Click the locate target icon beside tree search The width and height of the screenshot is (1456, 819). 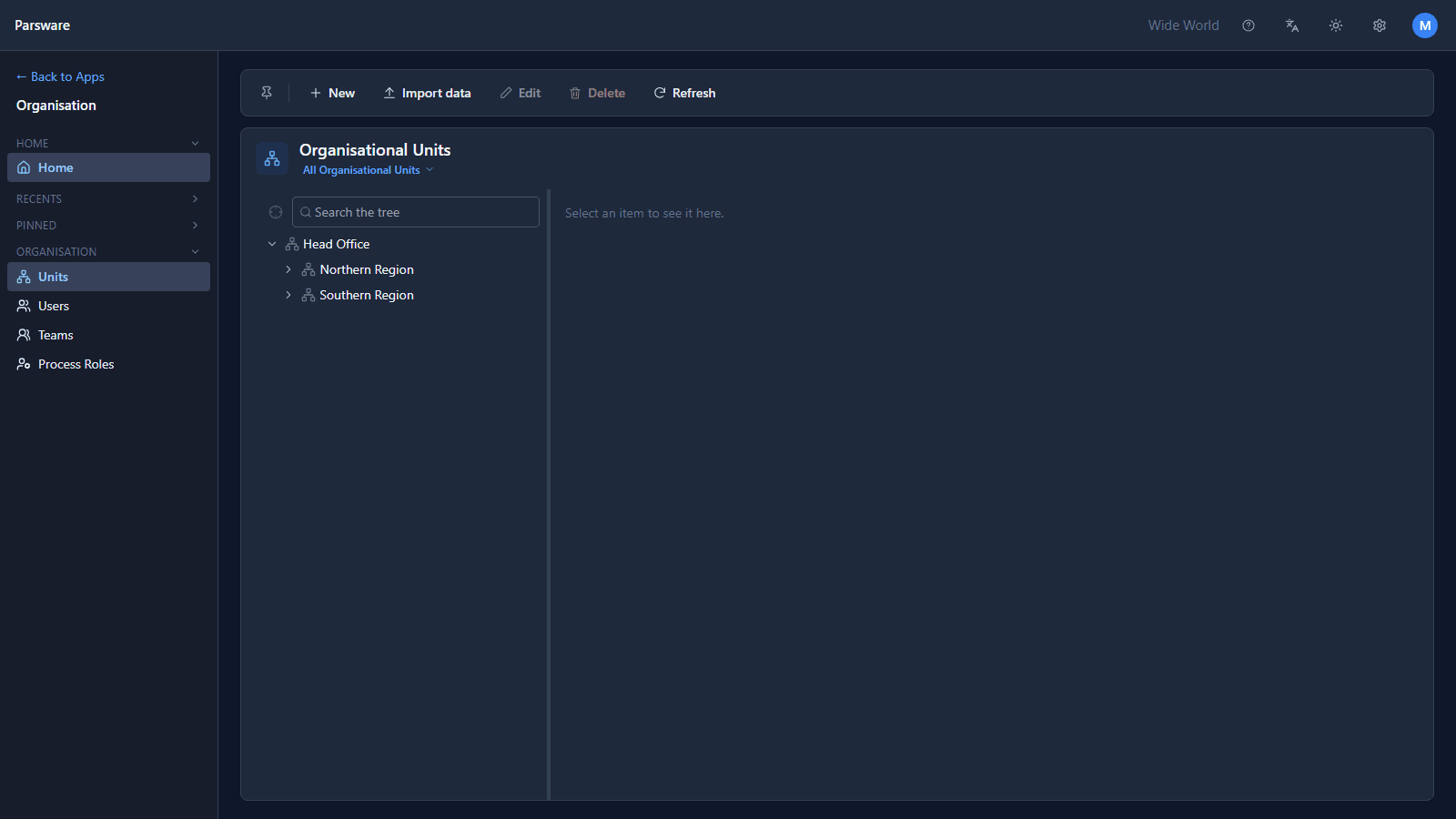coord(276,212)
